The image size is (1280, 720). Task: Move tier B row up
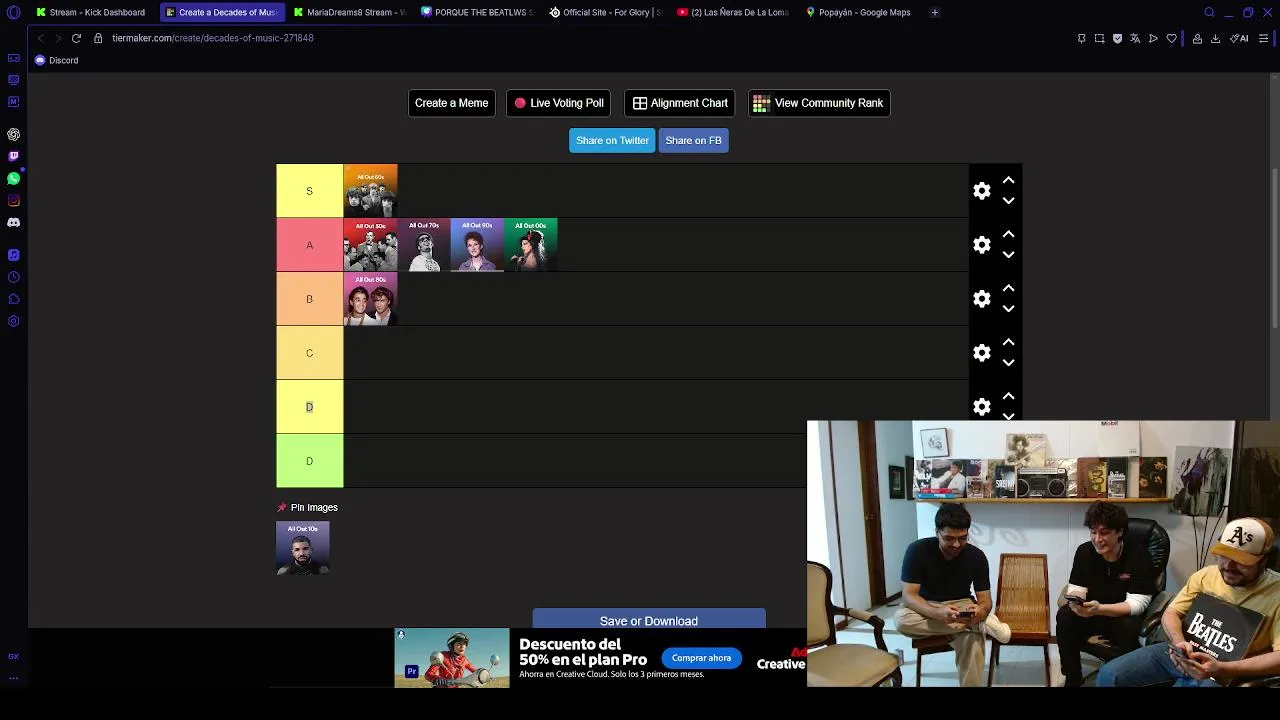click(x=1008, y=289)
